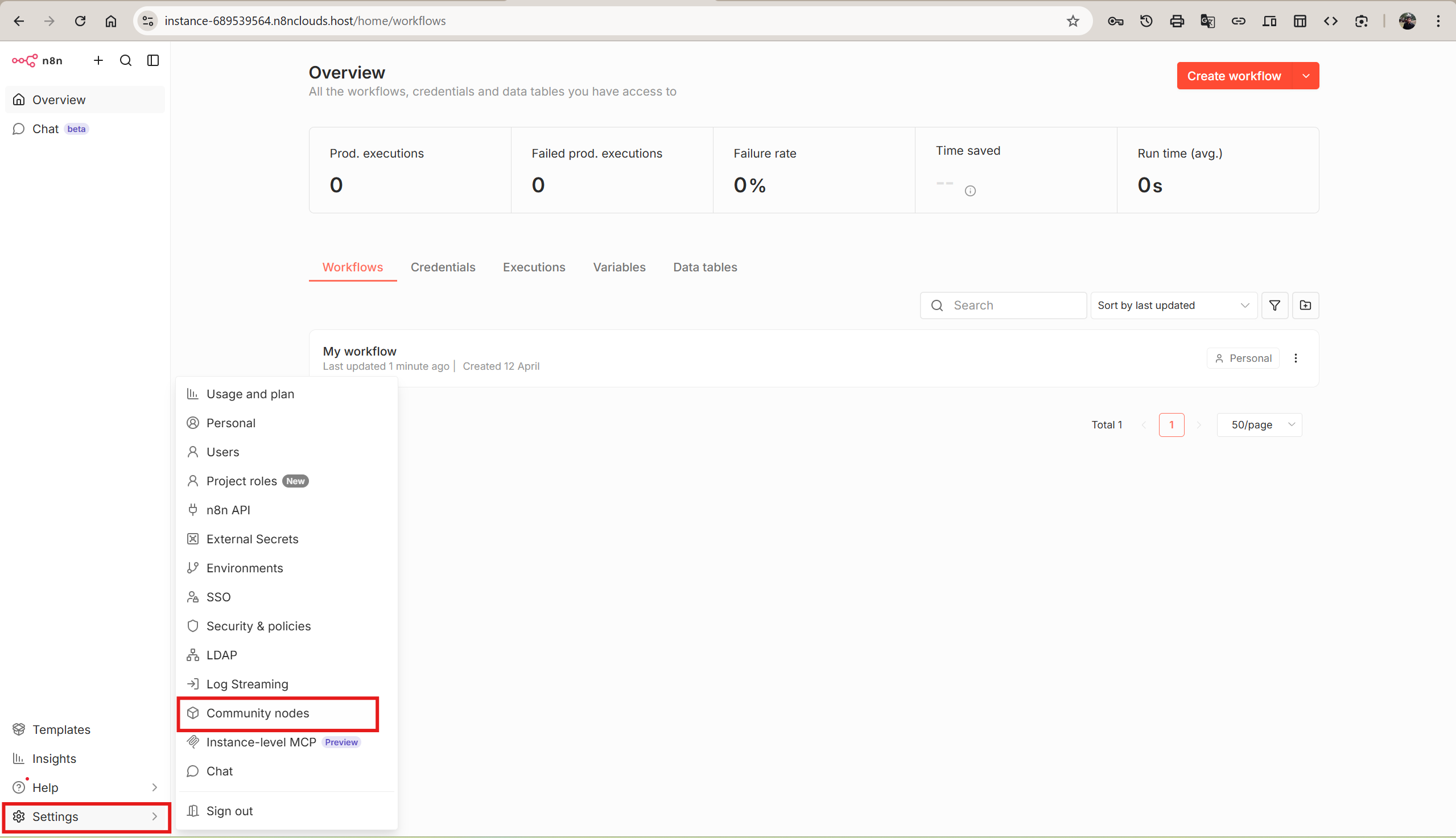The image size is (1456, 838).
Task: Click the translate extension icon
Action: coord(1207,21)
